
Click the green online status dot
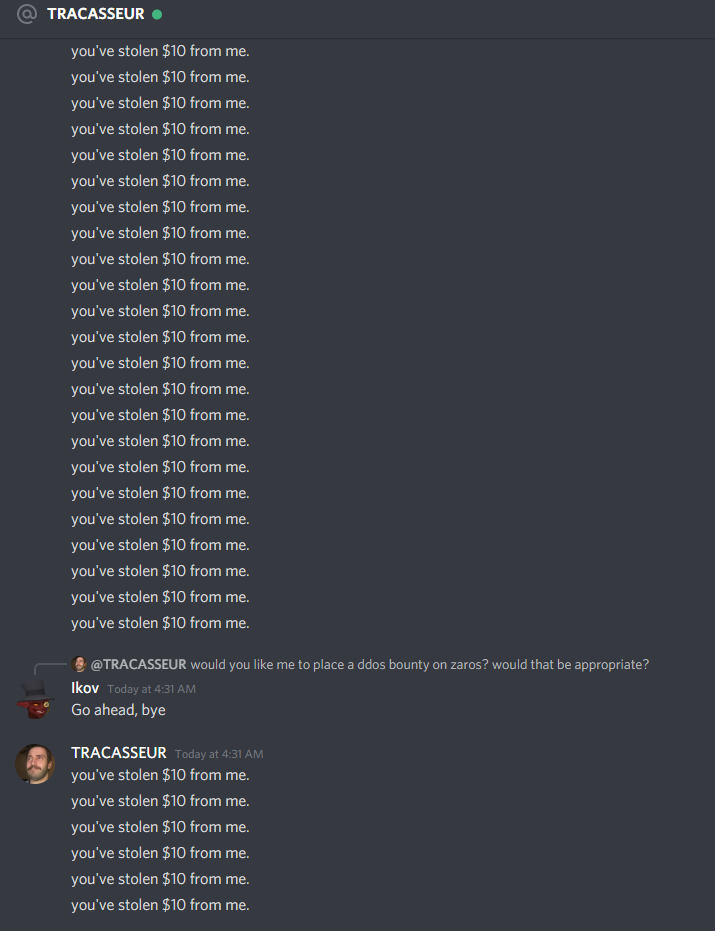tap(157, 14)
